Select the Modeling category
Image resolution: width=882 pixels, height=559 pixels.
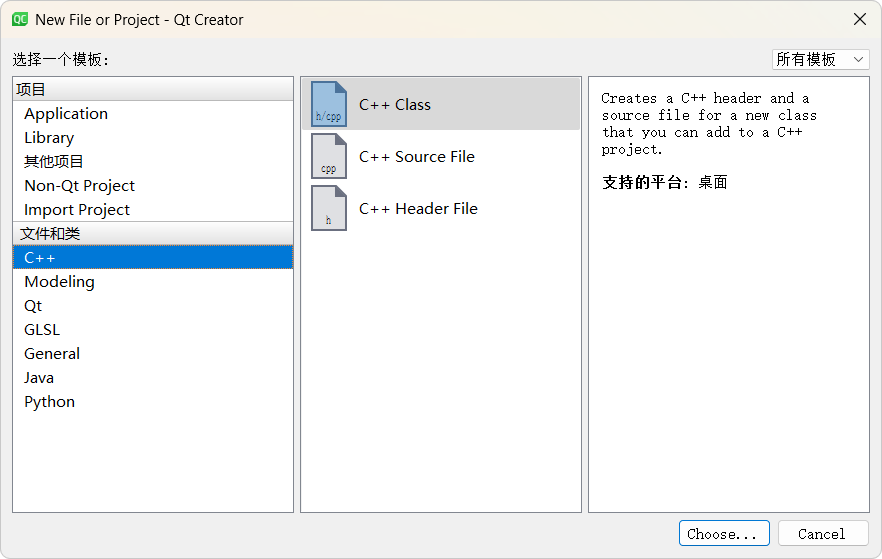tap(153, 282)
